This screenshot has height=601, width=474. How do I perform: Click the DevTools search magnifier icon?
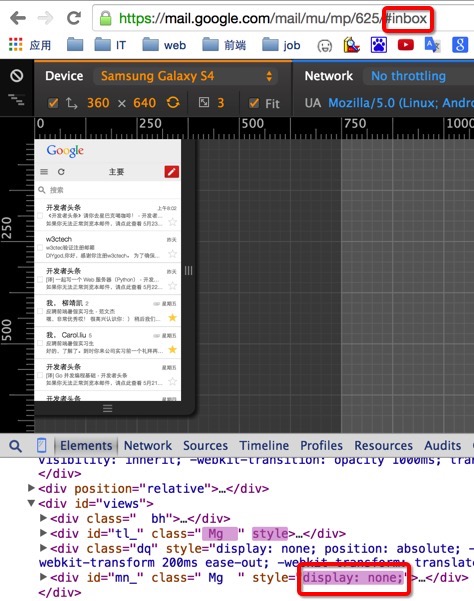coord(15,446)
